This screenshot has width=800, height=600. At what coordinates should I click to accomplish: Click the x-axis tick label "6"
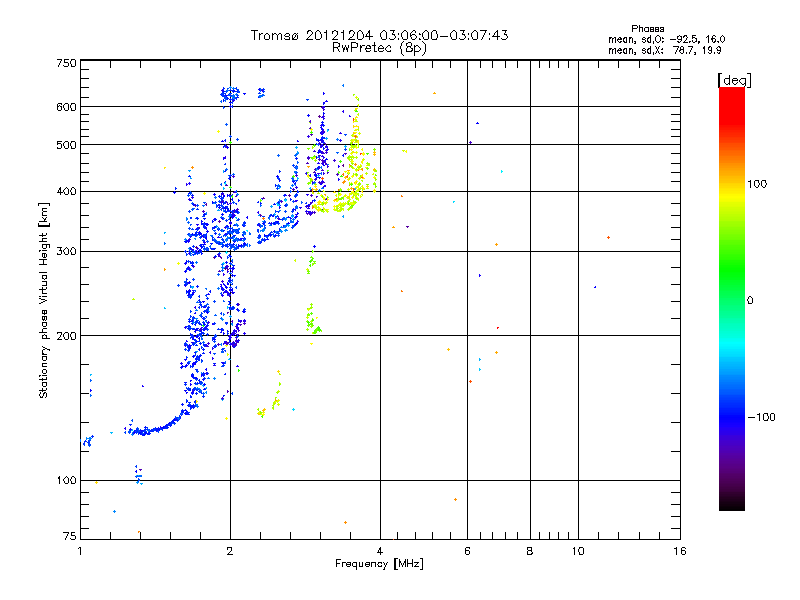pos(467,551)
